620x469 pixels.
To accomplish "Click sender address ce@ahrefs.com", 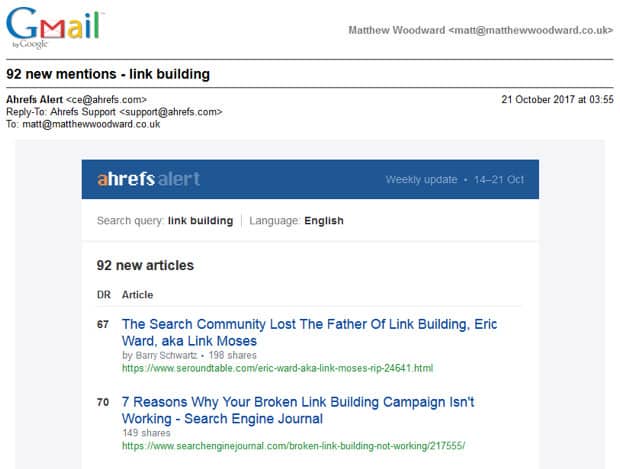I will coord(106,99).
